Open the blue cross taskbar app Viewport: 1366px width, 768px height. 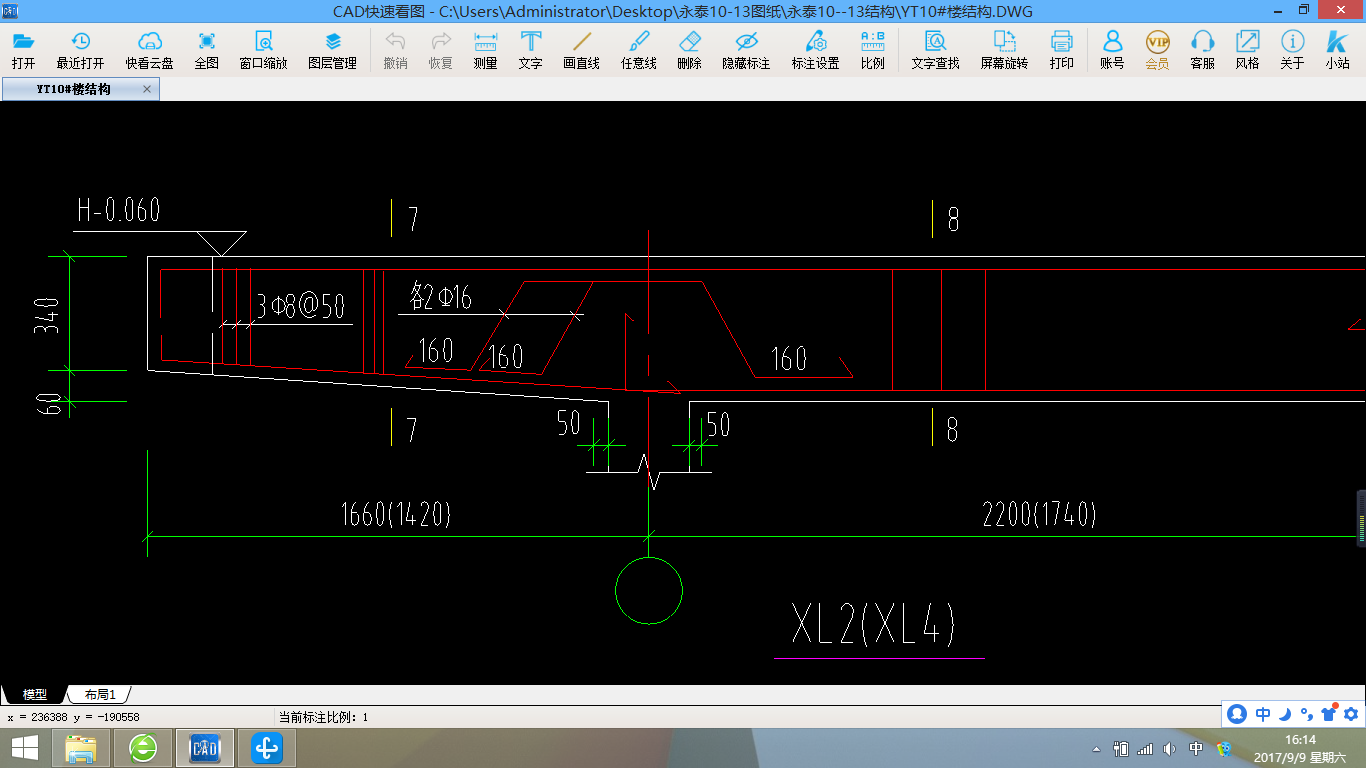pyautogui.click(x=267, y=748)
